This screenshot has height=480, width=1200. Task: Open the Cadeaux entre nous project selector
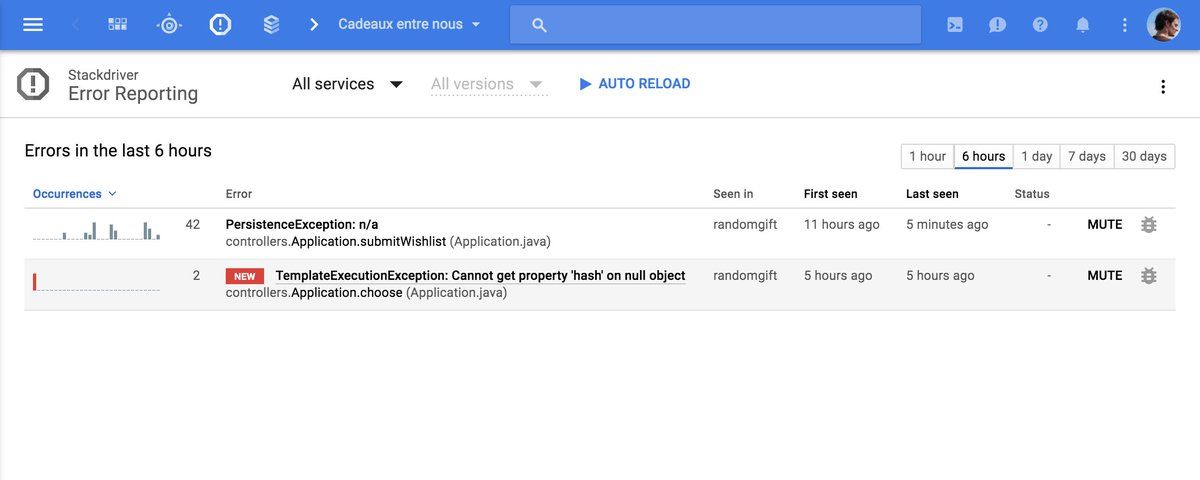409,24
